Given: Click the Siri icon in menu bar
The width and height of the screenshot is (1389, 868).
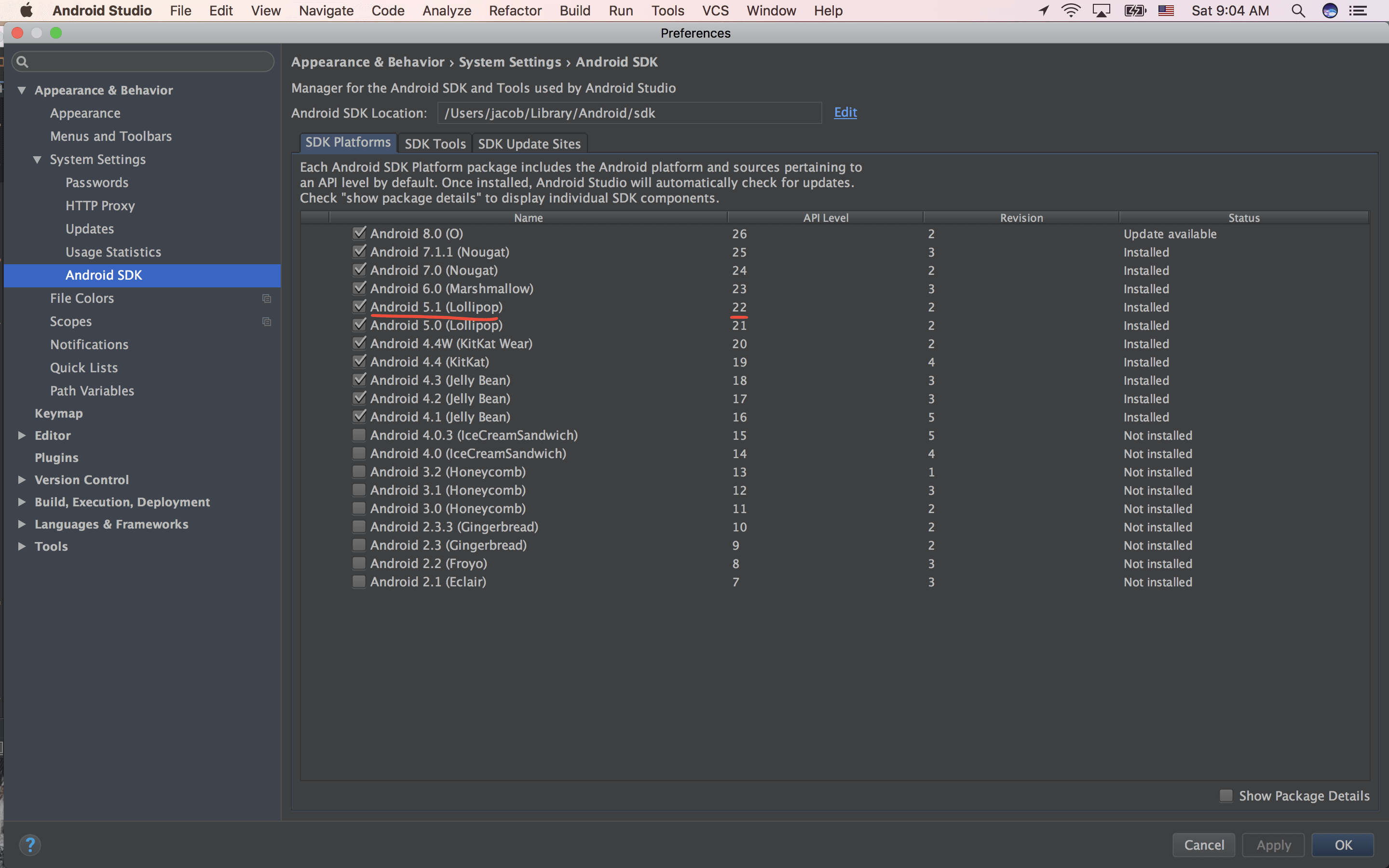Looking at the screenshot, I should coord(1329,10).
